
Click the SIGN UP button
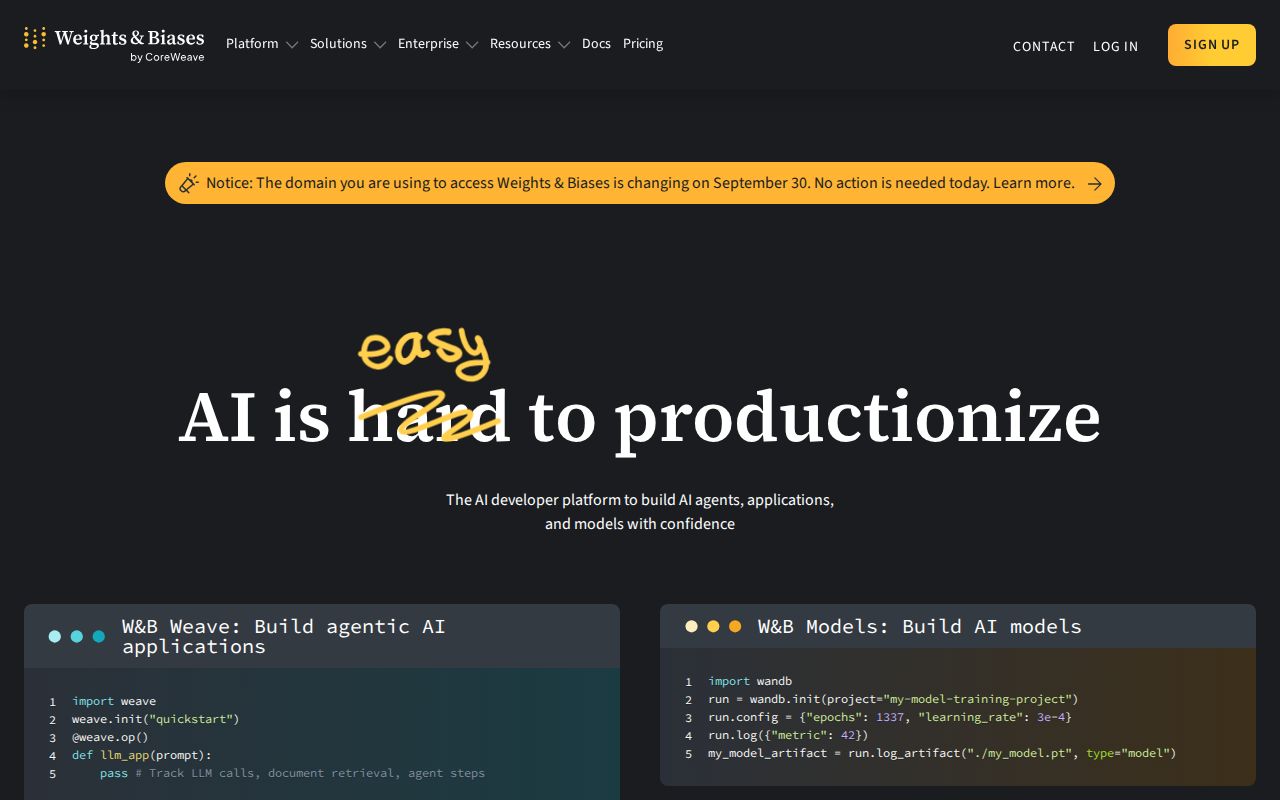click(x=1212, y=45)
